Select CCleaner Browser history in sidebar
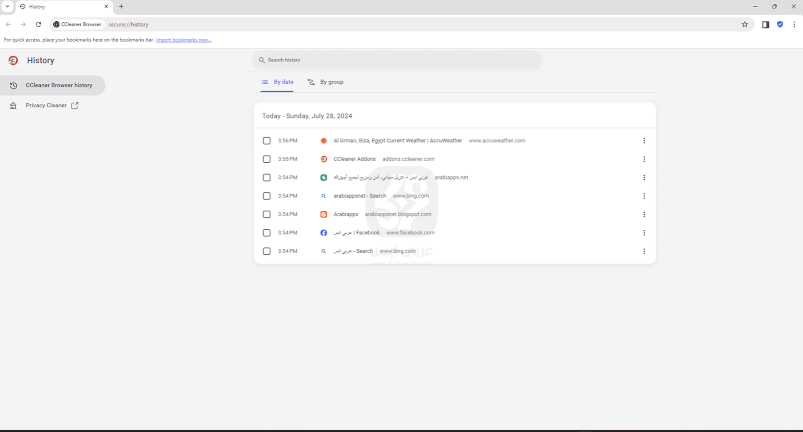Screen dimensions: 803x432 point(52,85)
